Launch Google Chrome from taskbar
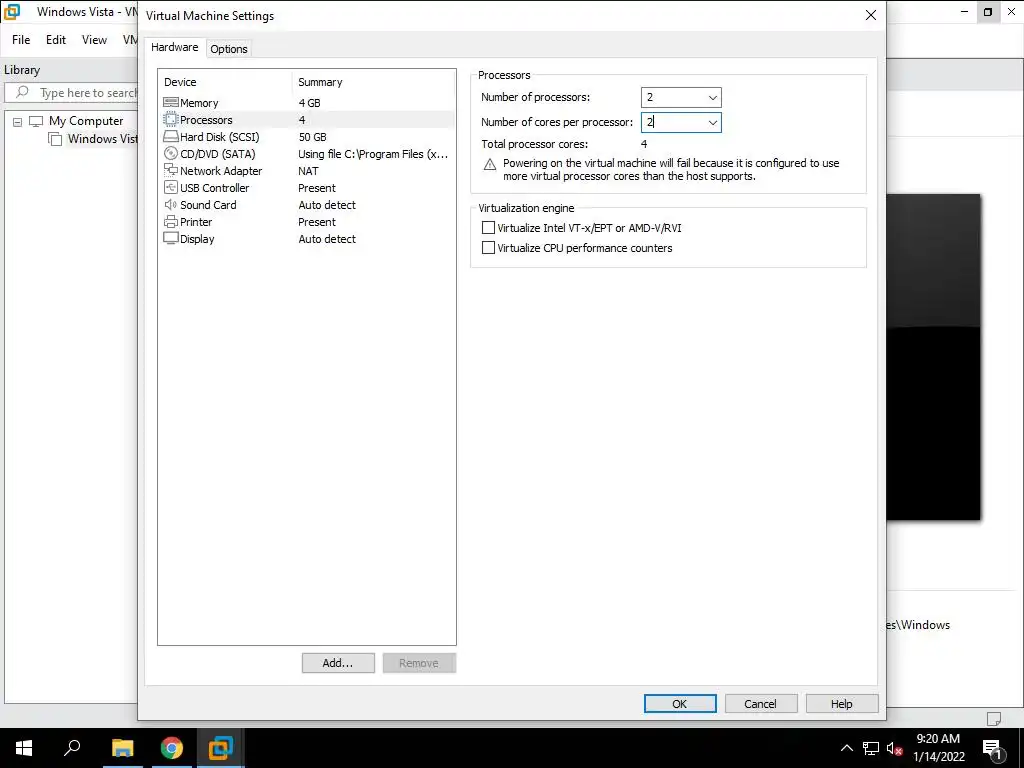 171,748
